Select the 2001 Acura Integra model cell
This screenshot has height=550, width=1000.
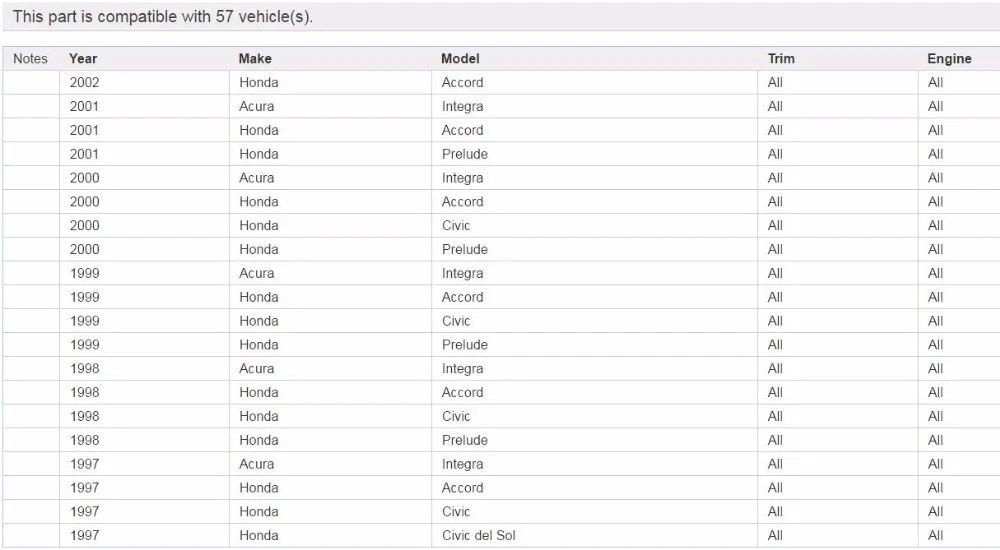(594, 107)
